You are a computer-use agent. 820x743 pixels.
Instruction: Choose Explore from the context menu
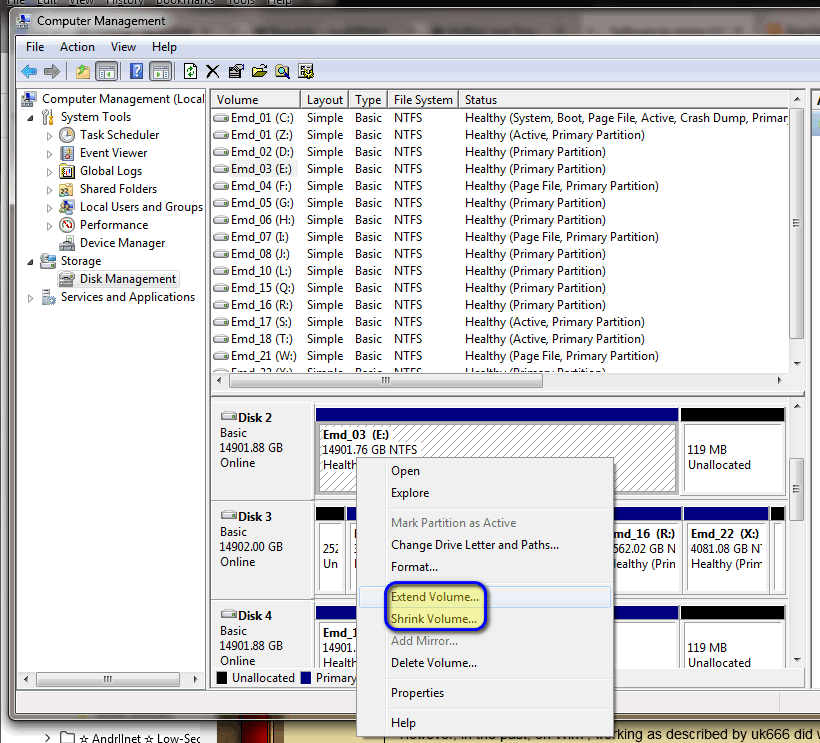[x=485, y=493]
